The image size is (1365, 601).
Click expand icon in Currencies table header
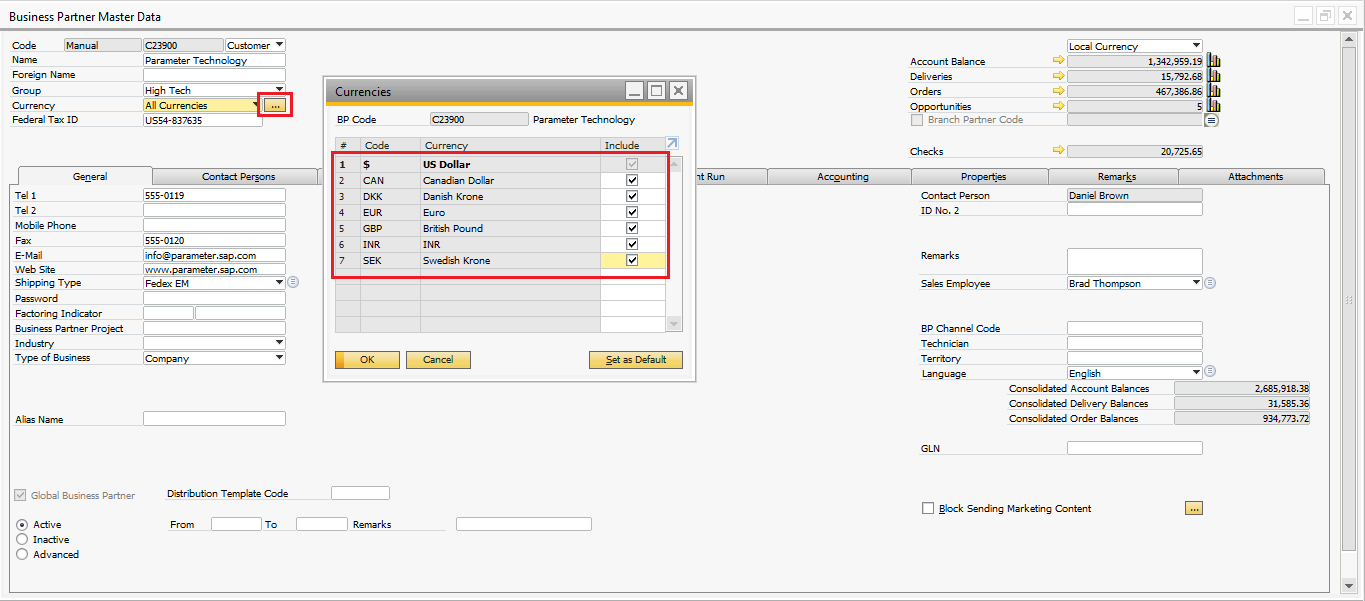(x=672, y=144)
